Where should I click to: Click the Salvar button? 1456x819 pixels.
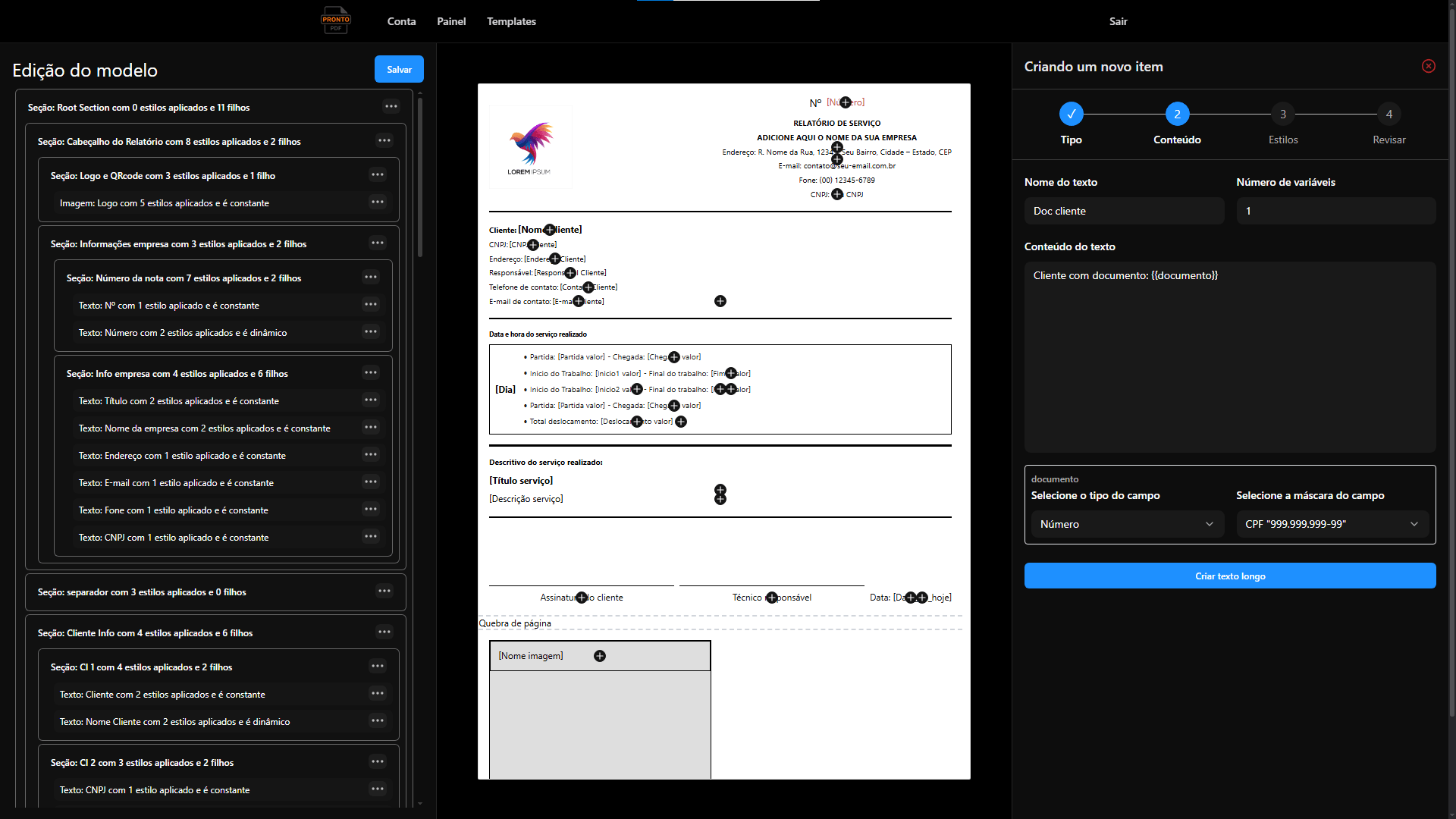(x=399, y=69)
